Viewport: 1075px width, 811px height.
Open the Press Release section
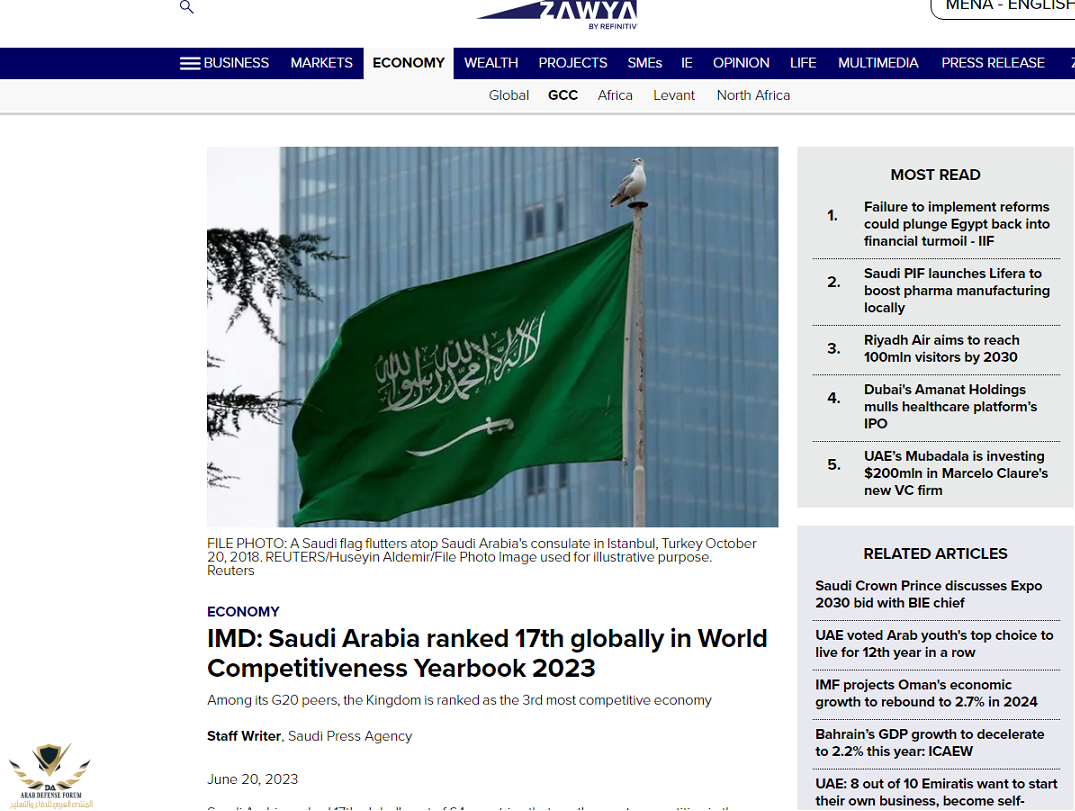(x=992, y=63)
